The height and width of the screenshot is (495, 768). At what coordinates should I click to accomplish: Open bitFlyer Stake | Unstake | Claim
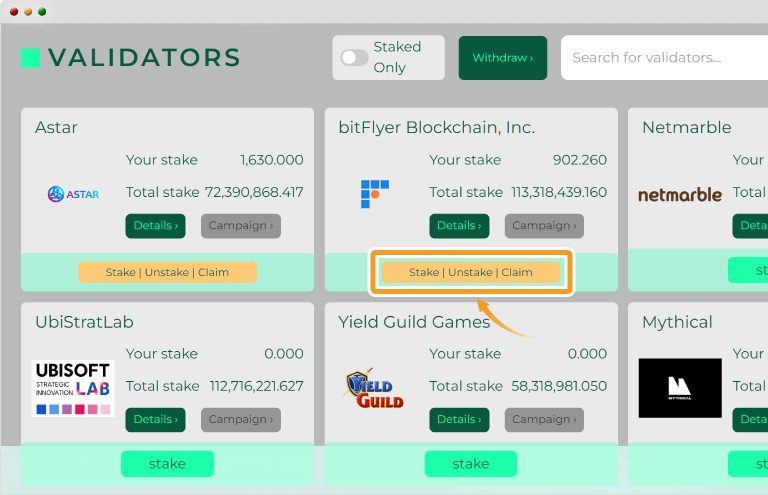point(471,272)
